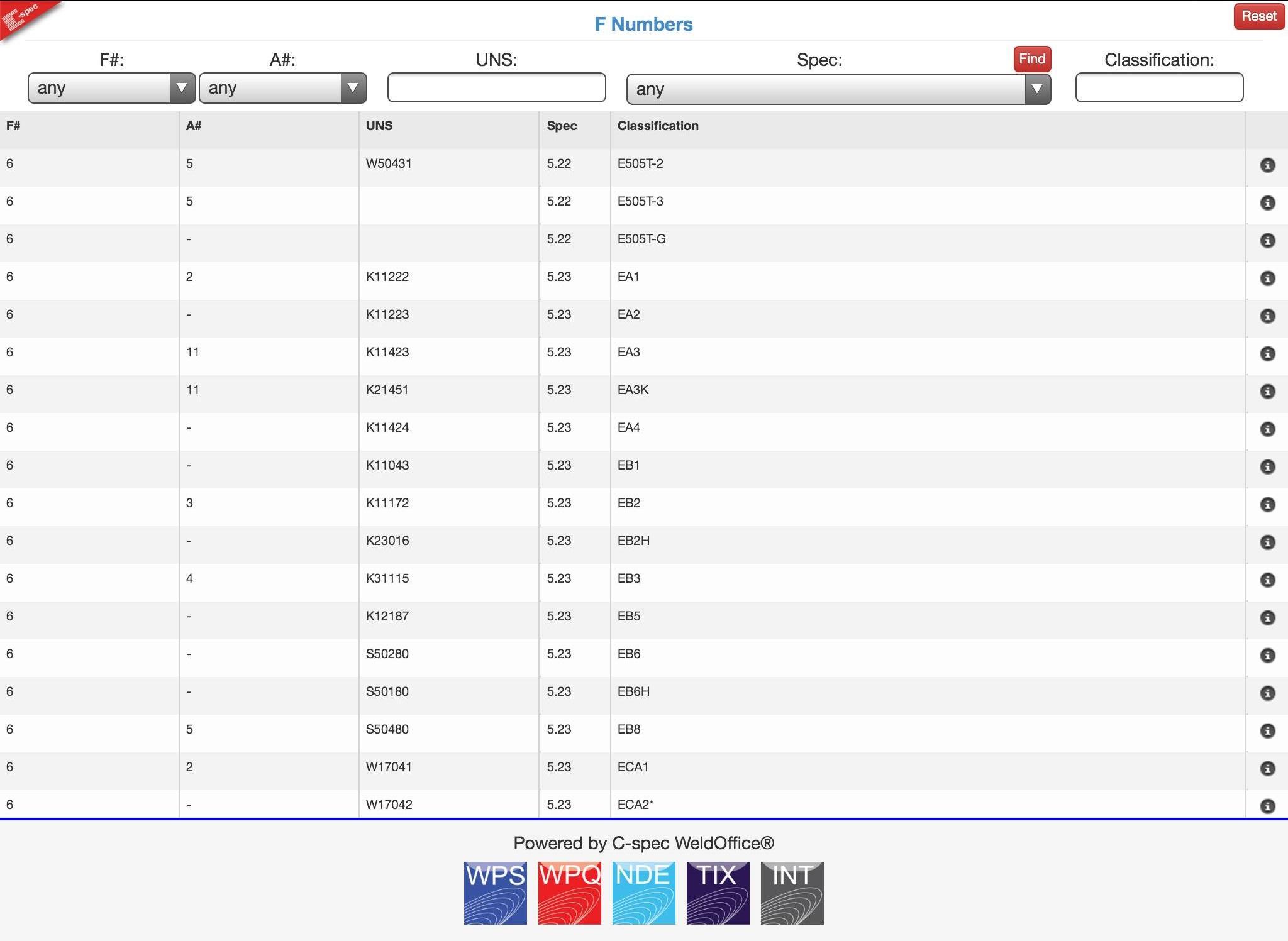Image resolution: width=1288 pixels, height=941 pixels.
Task: Open the Spec filter dropdown
Action: point(838,89)
